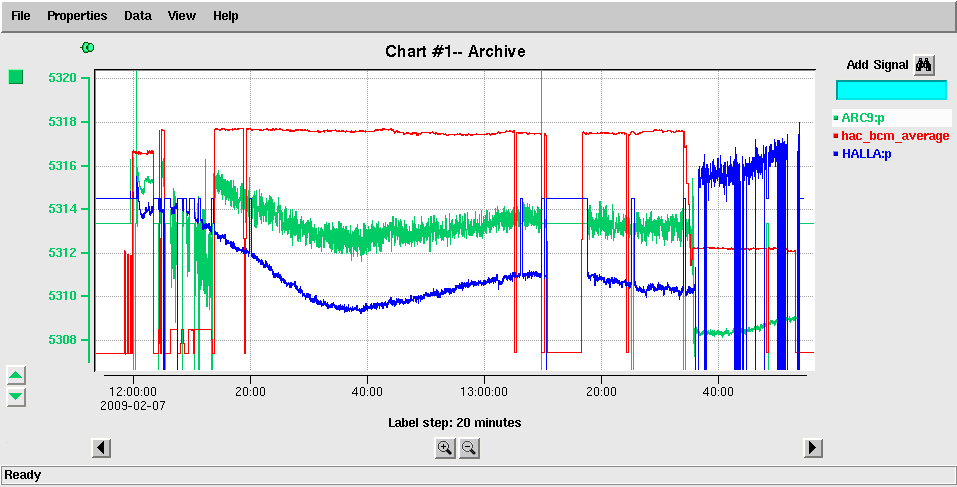Click the 12:00:00 time axis label
Viewport: 957px width, 487px height.
pyautogui.click(x=133, y=392)
